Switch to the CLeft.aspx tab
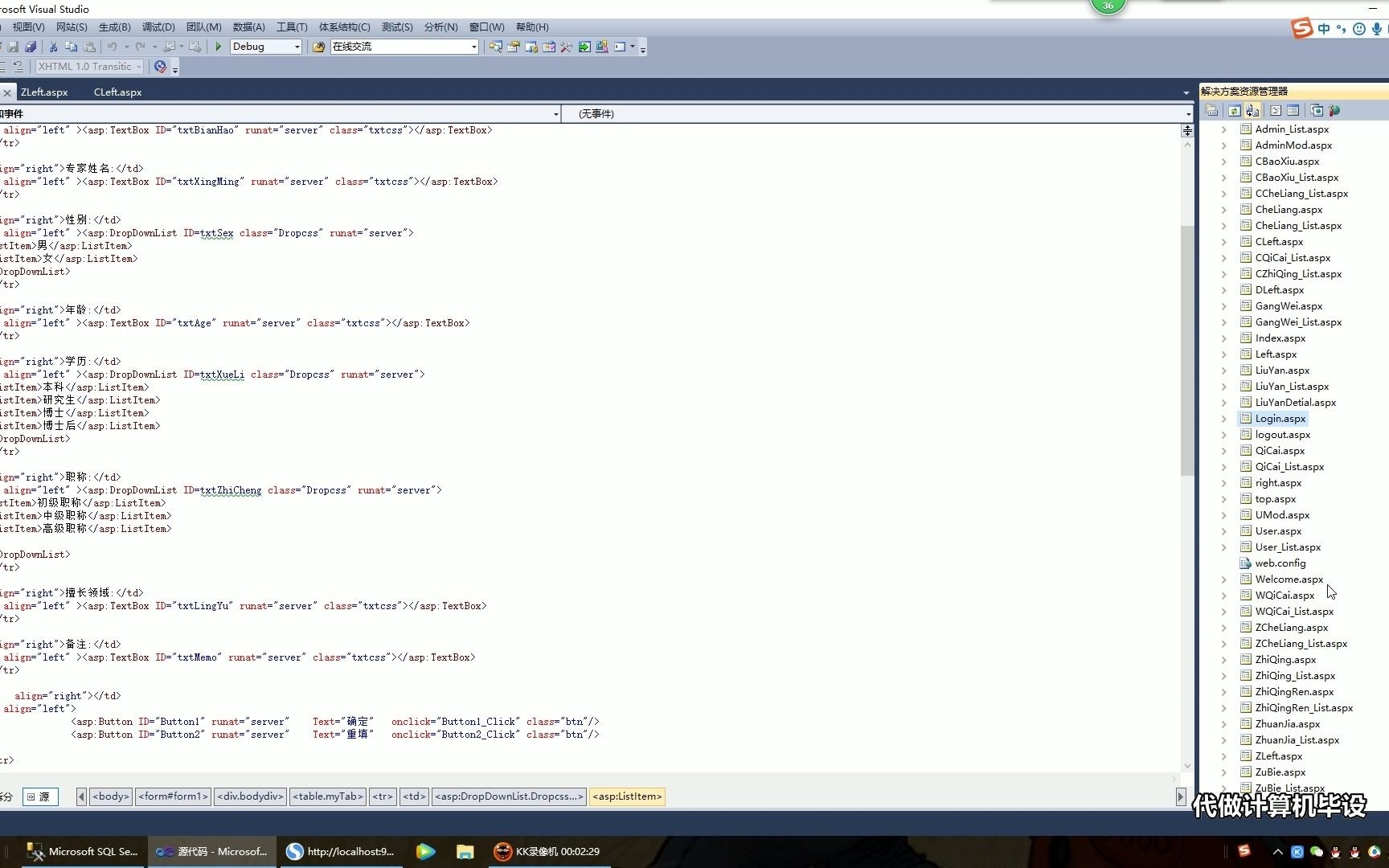The width and height of the screenshot is (1389, 868). (117, 92)
